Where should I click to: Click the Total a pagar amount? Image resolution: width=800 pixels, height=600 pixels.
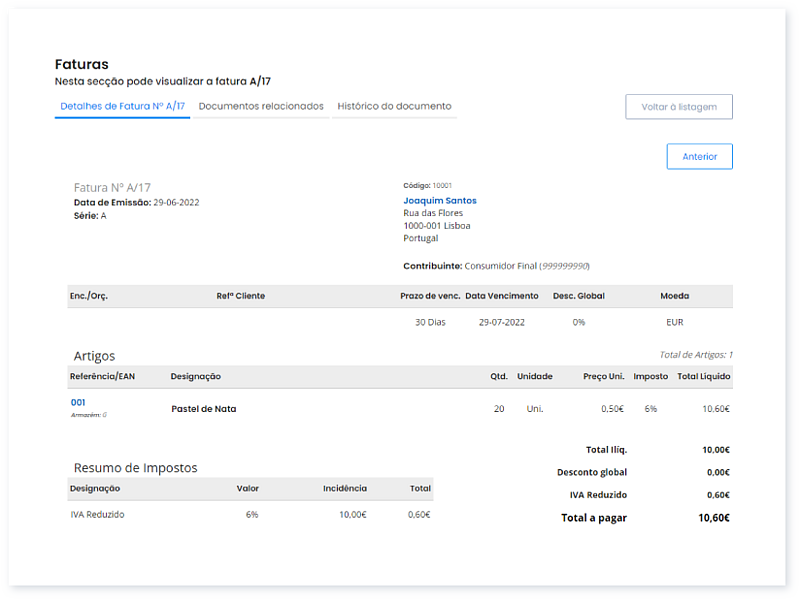pyautogui.click(x=714, y=517)
